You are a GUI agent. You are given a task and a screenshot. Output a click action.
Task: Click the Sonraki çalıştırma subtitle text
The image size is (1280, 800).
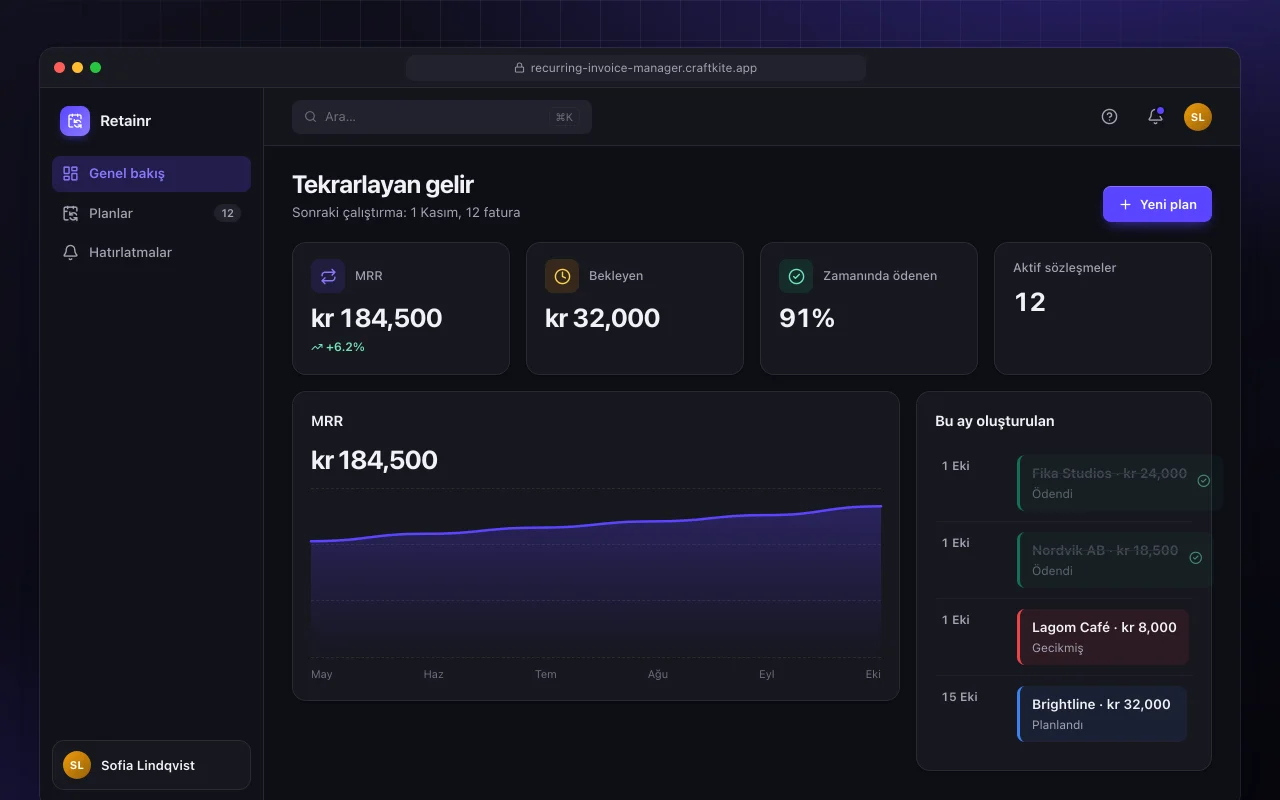click(x=406, y=212)
